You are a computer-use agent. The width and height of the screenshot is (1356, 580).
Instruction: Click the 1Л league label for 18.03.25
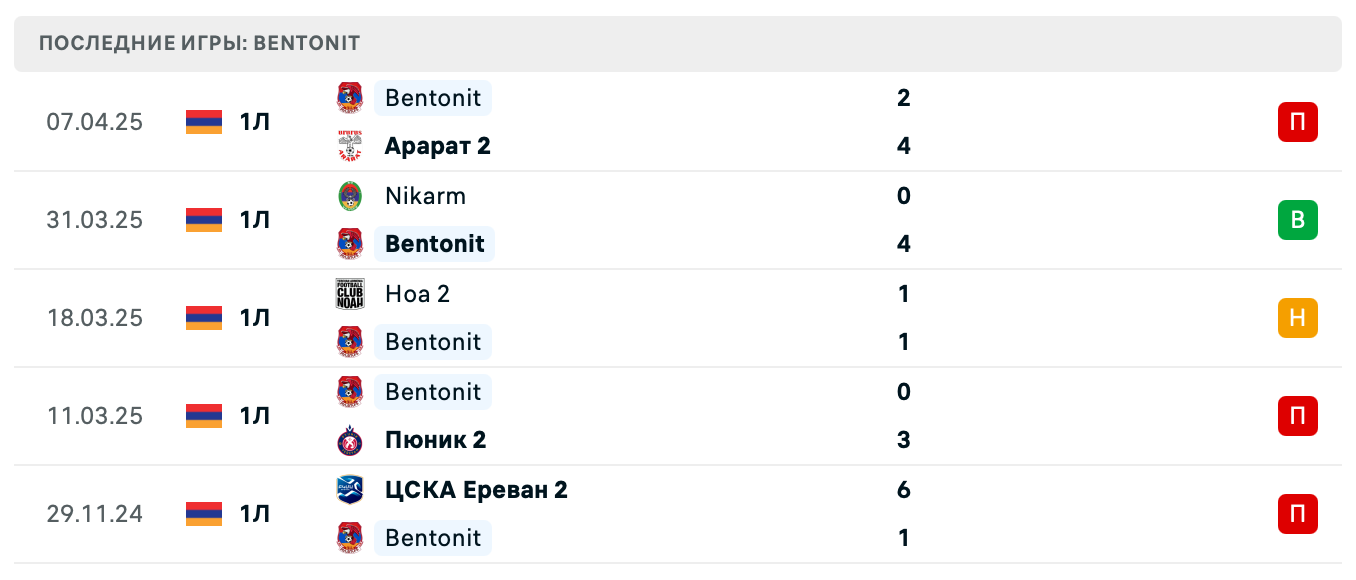[x=253, y=318]
